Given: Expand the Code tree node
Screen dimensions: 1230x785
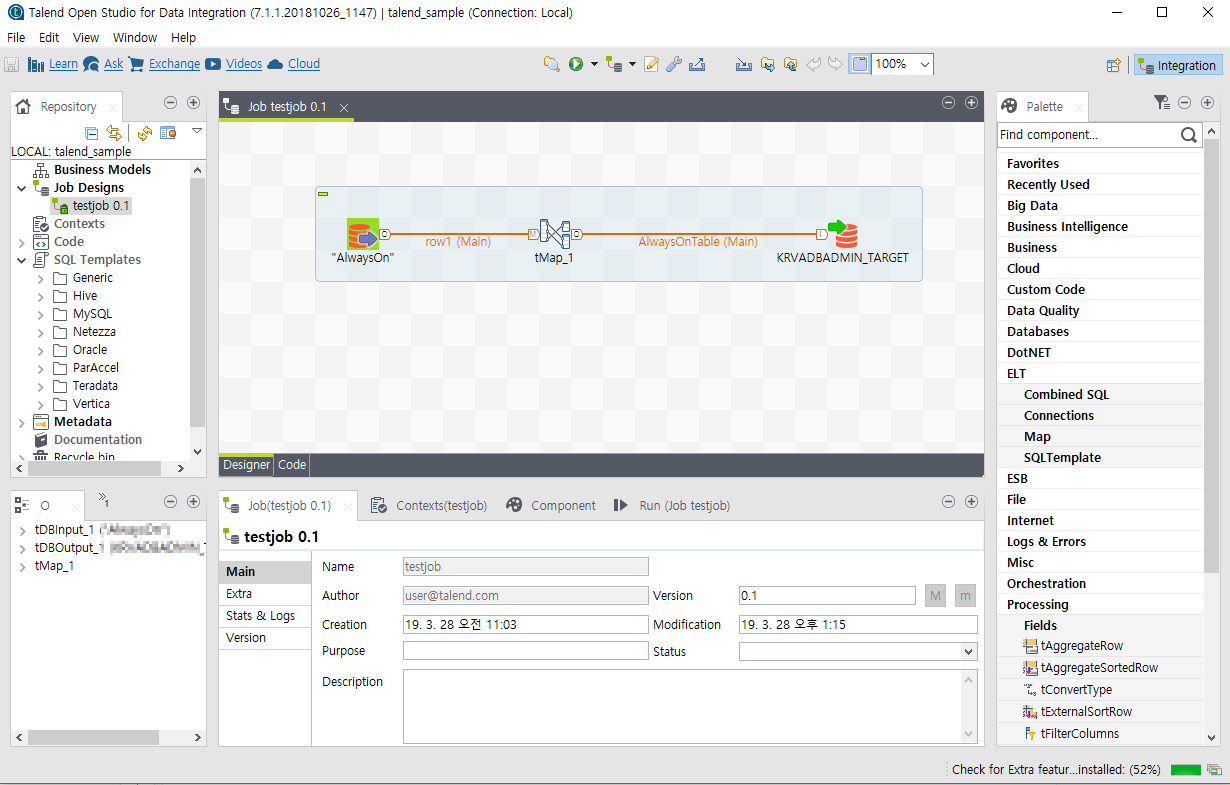Looking at the screenshot, I should pyautogui.click(x=21, y=242).
